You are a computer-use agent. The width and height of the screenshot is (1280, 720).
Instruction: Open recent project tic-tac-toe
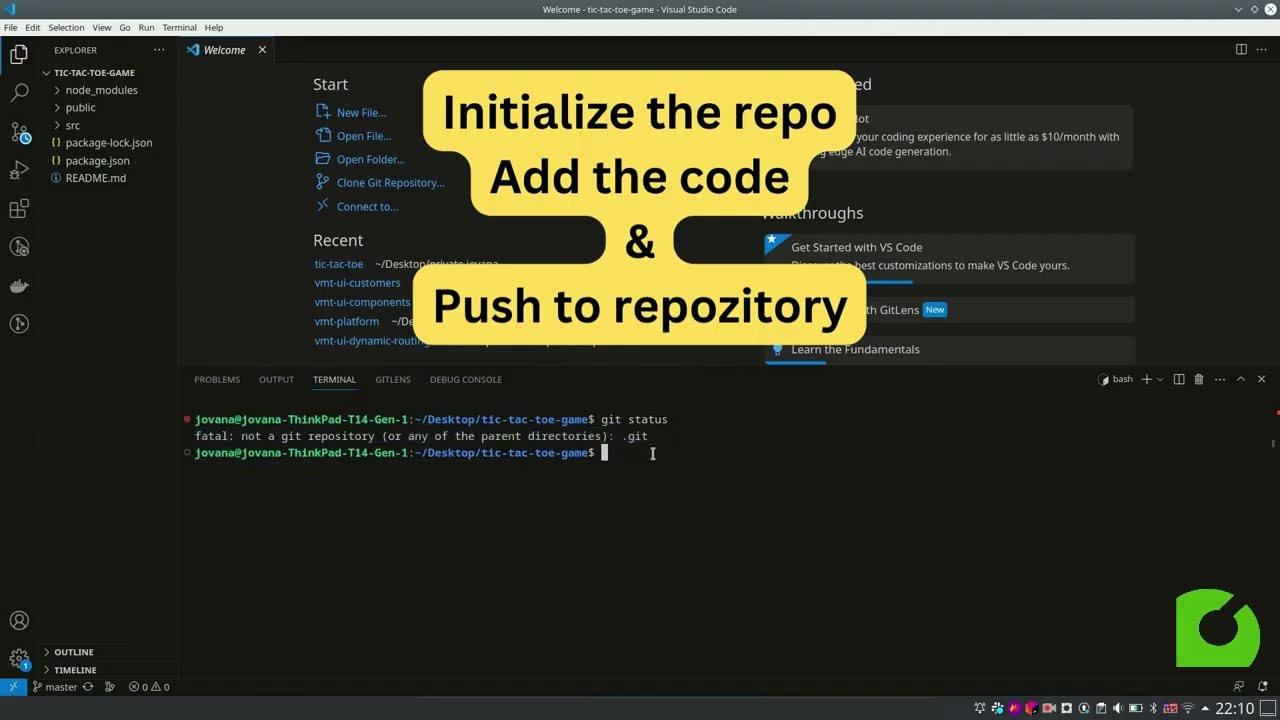[339, 264]
